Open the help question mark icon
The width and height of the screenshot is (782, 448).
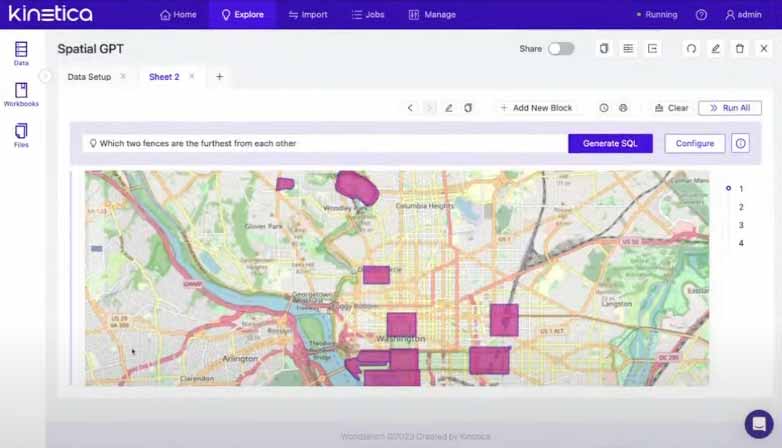coord(701,15)
